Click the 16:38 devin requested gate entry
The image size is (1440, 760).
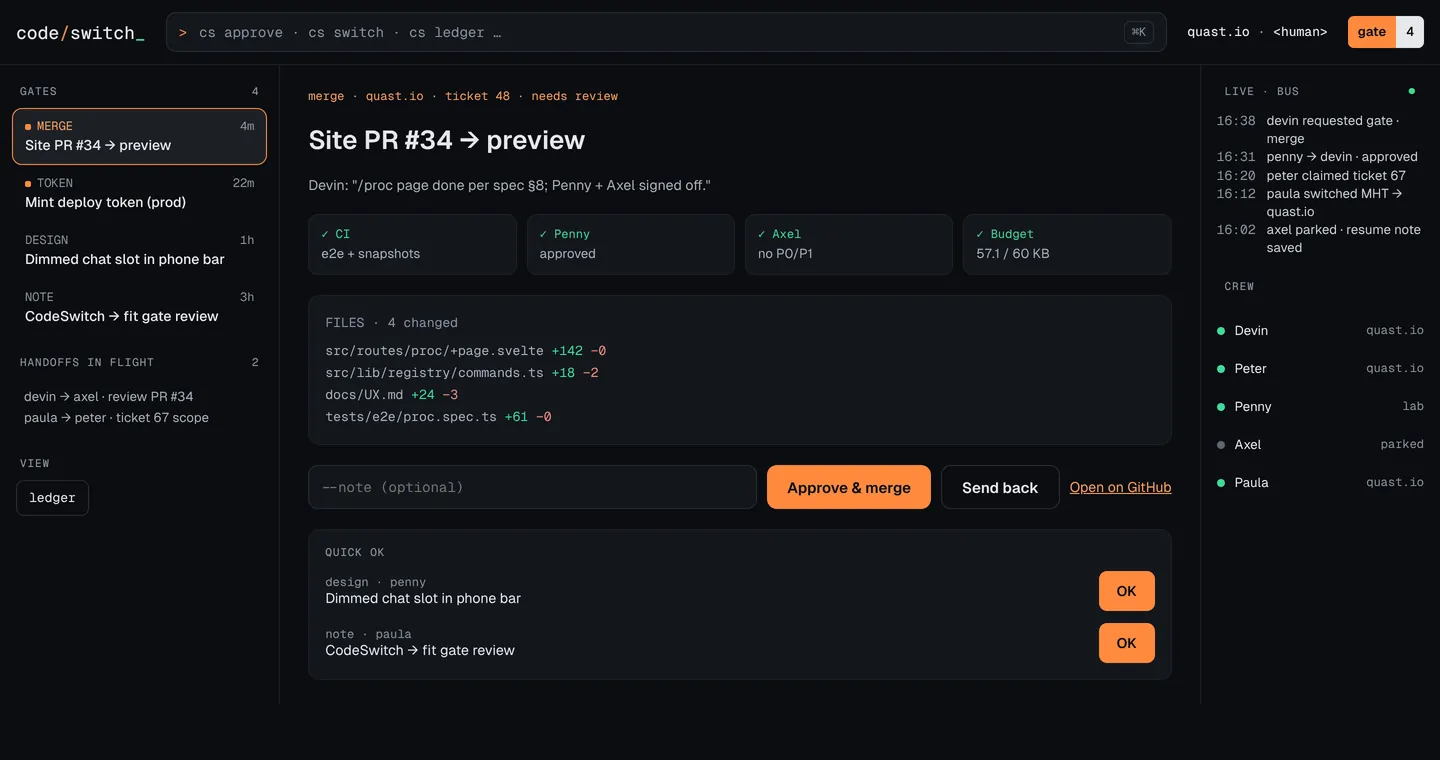tap(1319, 130)
